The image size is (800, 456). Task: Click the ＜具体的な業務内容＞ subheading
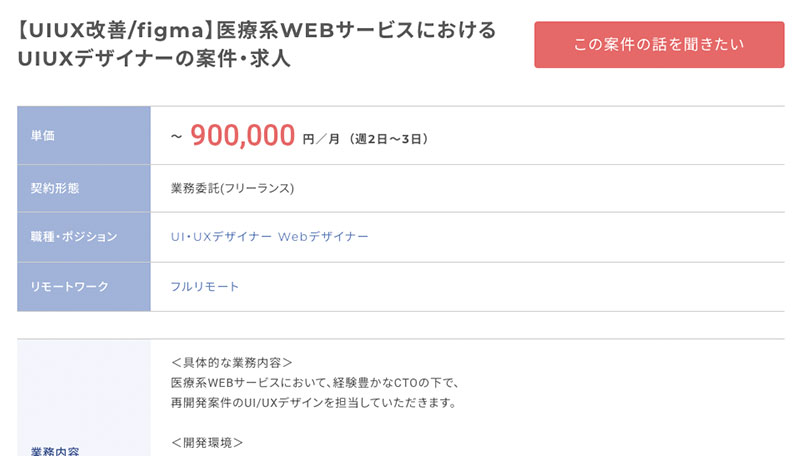pyautogui.click(x=232, y=363)
